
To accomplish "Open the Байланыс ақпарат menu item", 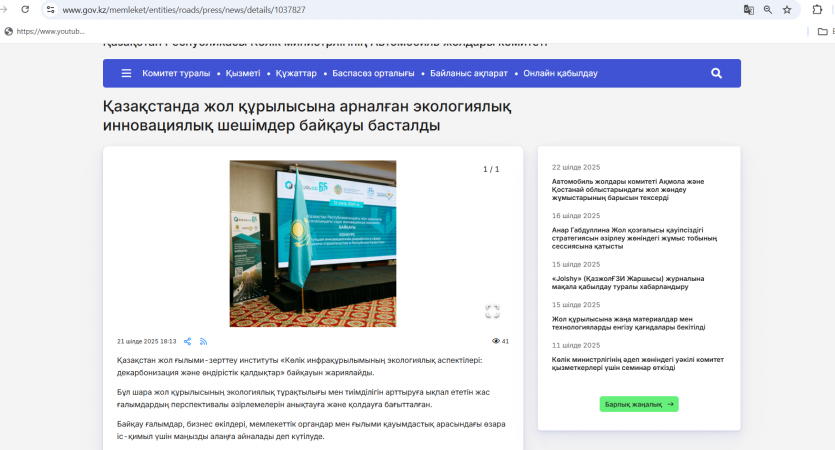I will [x=469, y=73].
